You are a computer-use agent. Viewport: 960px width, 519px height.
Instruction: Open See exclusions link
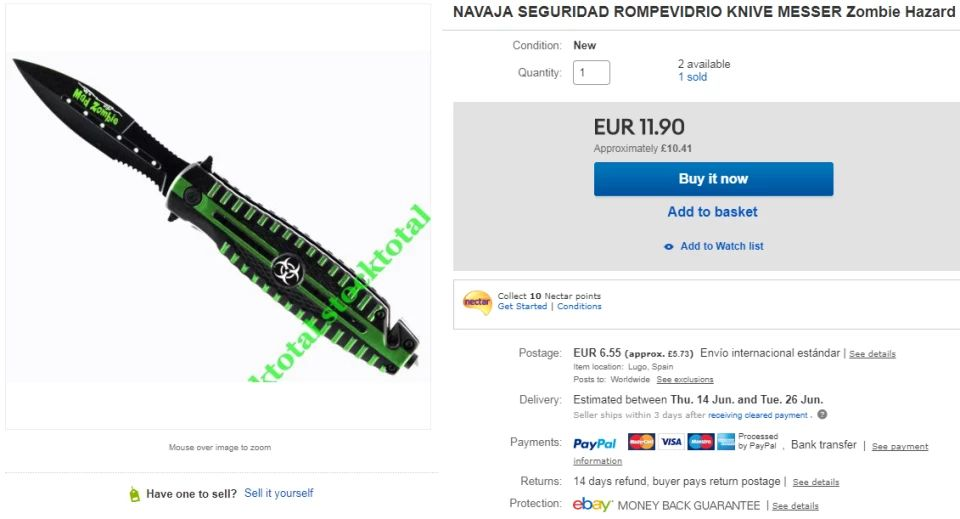684,379
